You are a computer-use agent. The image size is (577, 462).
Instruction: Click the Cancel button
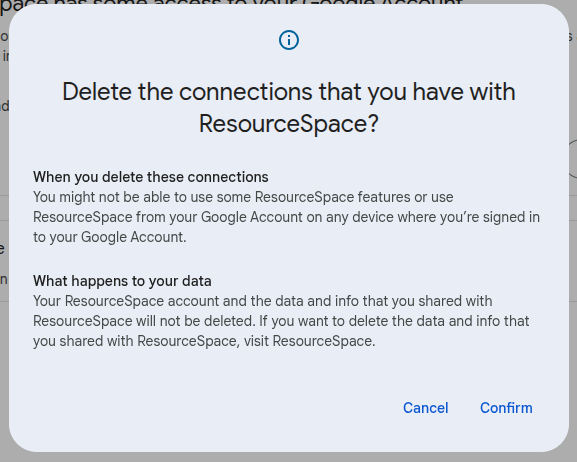pyautogui.click(x=425, y=408)
